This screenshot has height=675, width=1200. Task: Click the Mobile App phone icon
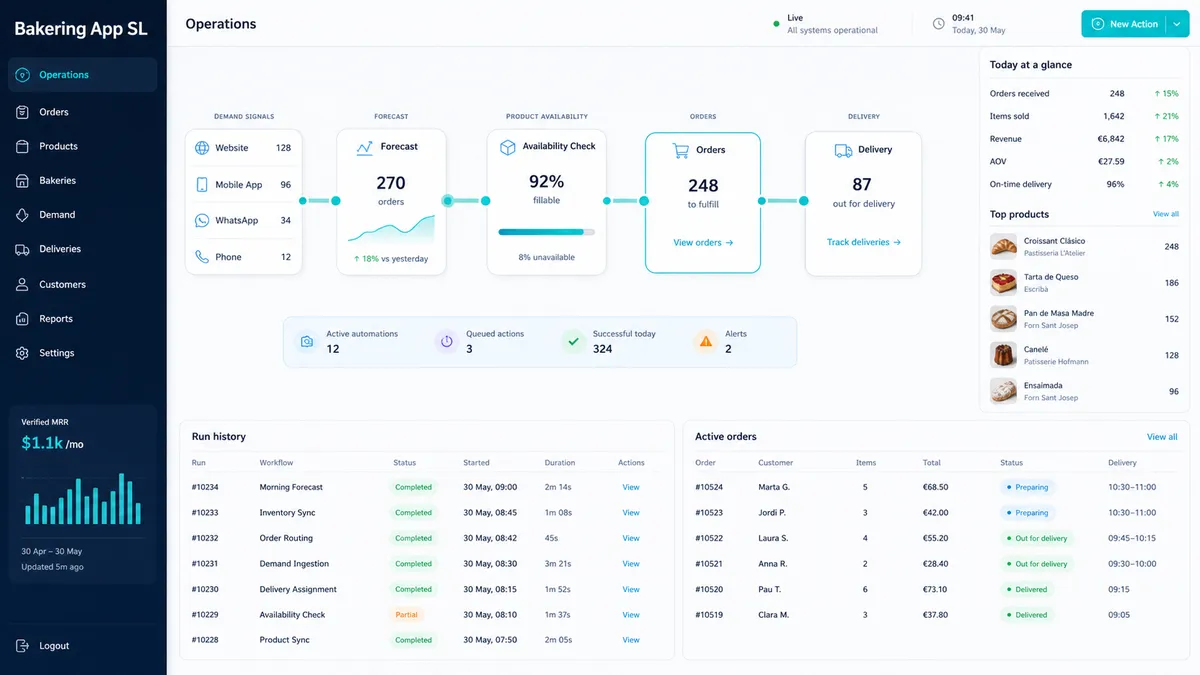pos(202,185)
